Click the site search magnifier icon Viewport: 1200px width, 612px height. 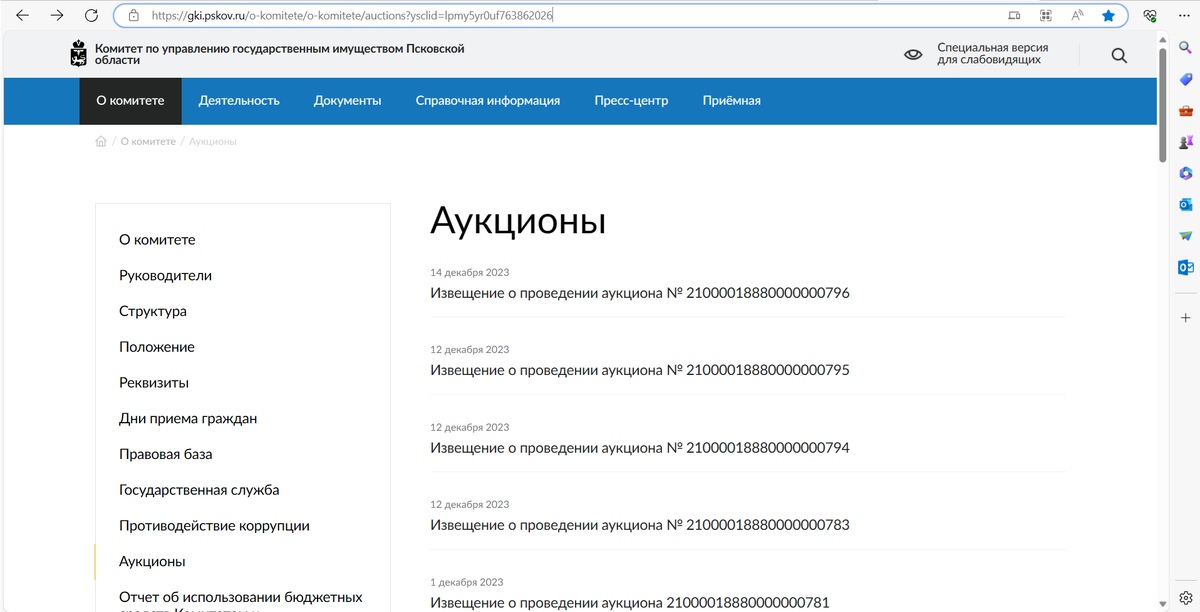1119,56
